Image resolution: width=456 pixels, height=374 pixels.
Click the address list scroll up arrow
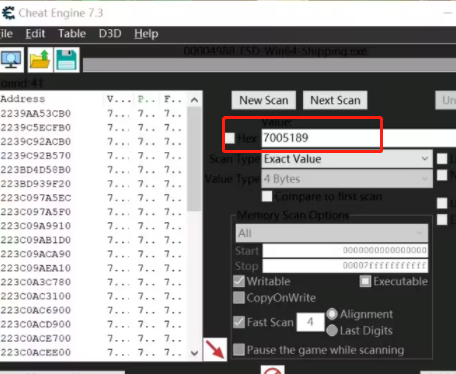point(195,100)
